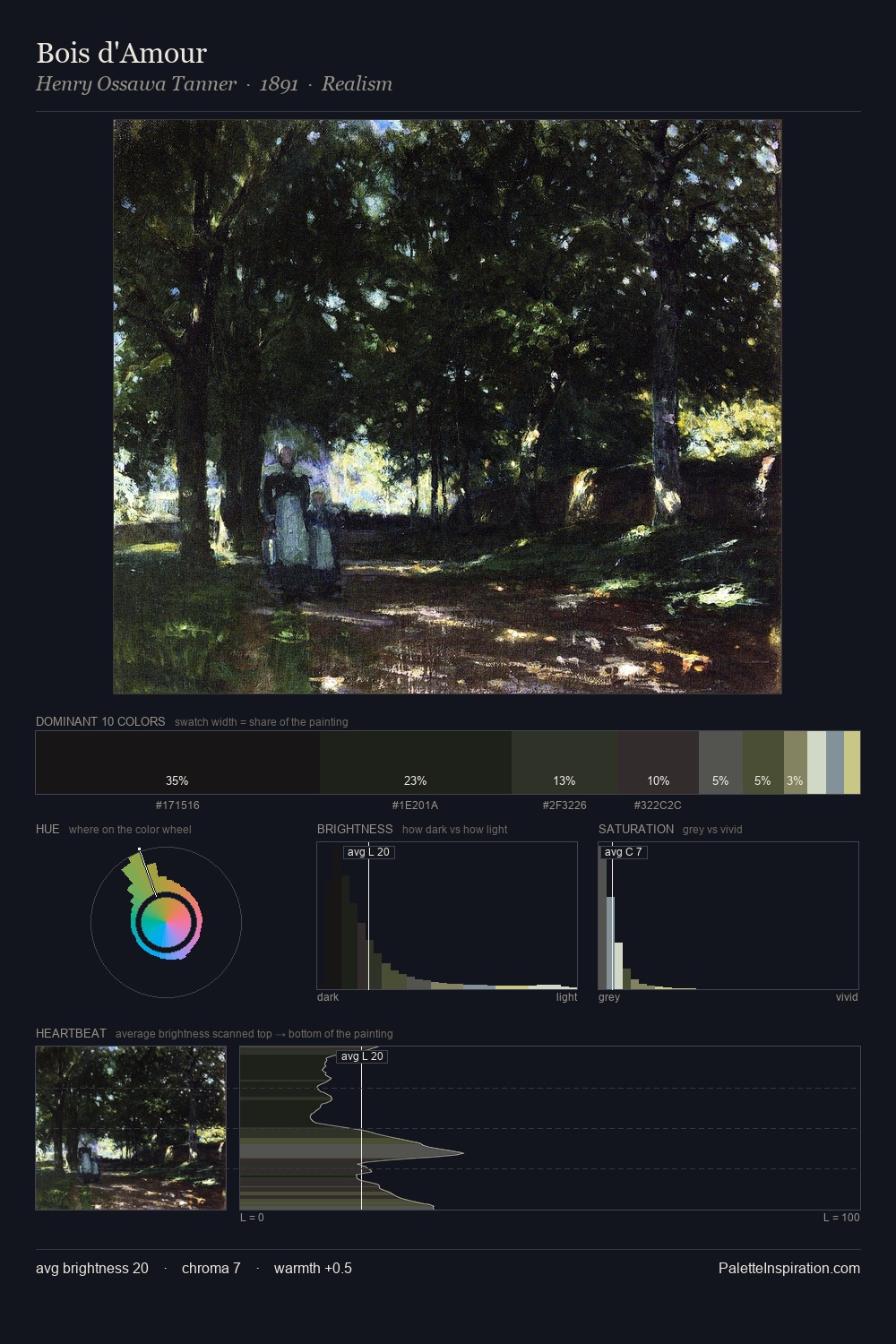Click the hex code #171516
The height and width of the screenshot is (1344, 896).
177,806
